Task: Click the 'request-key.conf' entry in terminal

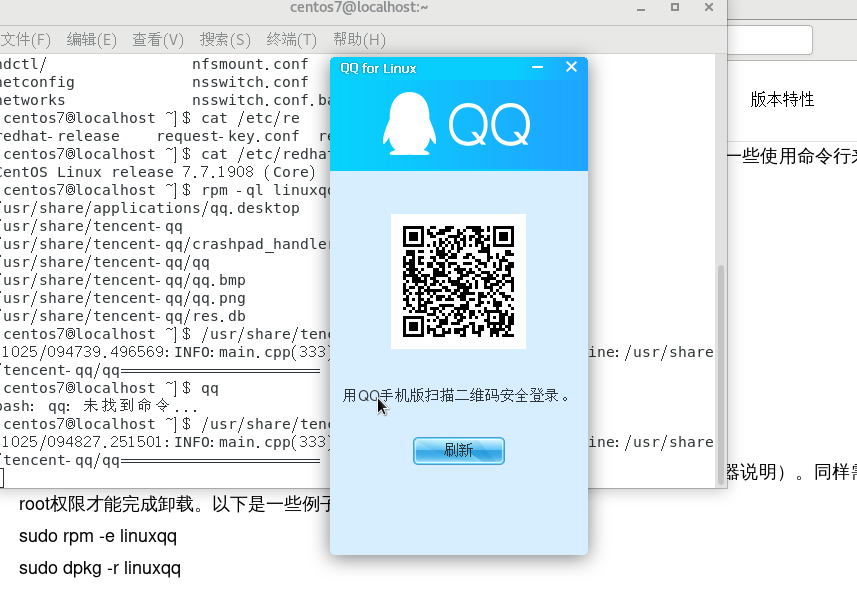Action: click(x=228, y=136)
